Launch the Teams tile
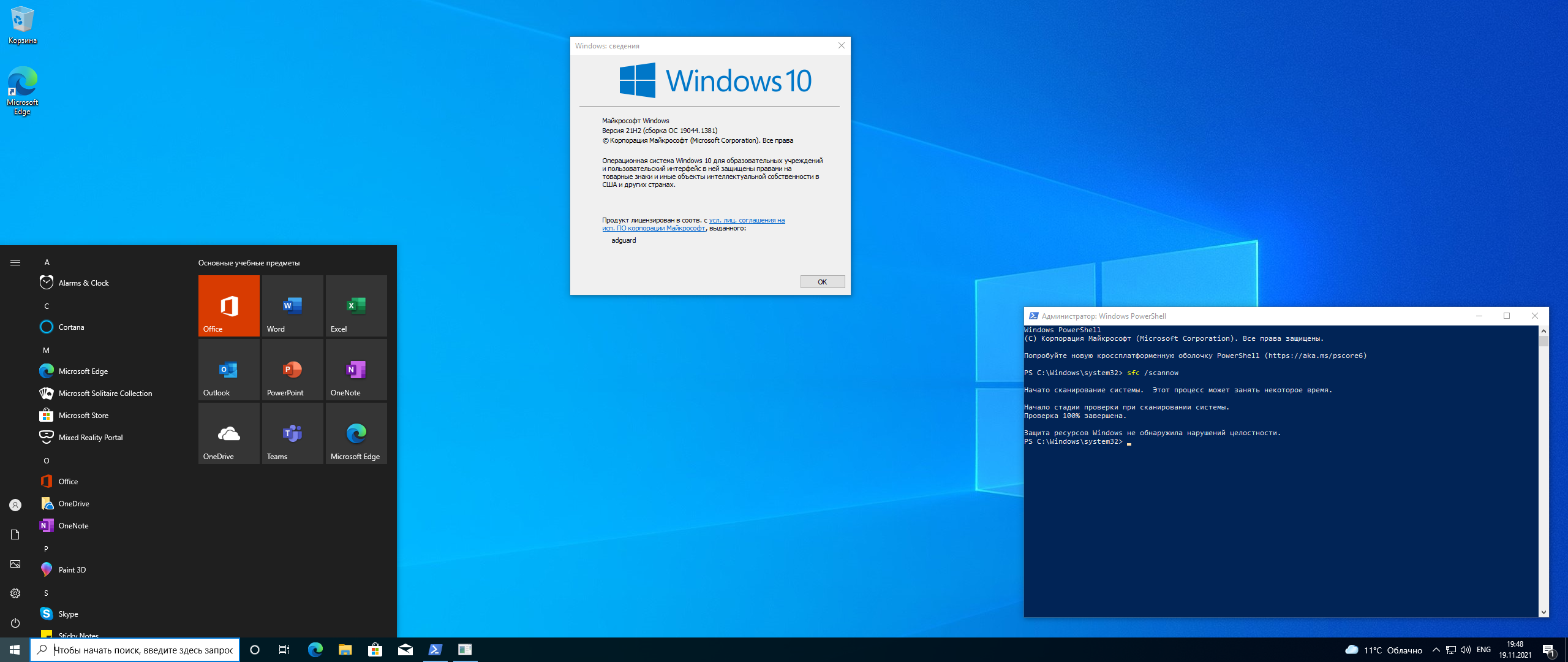The height and width of the screenshot is (662, 1568). pyautogui.click(x=293, y=433)
